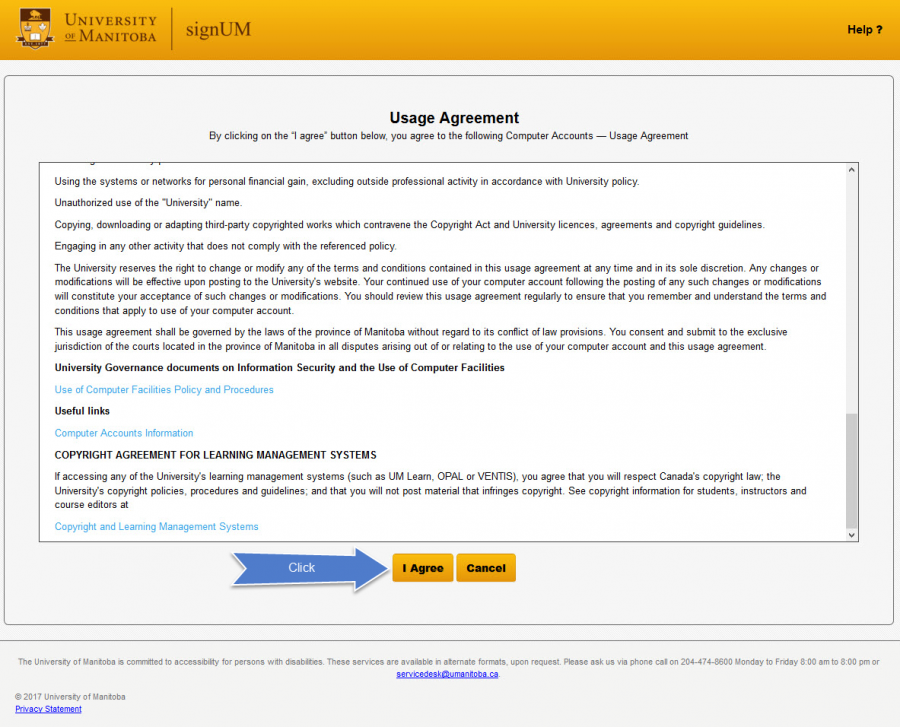Image resolution: width=900 pixels, height=727 pixels.
Task: Click the University of Manitoba crest logo
Action: pyautogui.click(x=34, y=29)
